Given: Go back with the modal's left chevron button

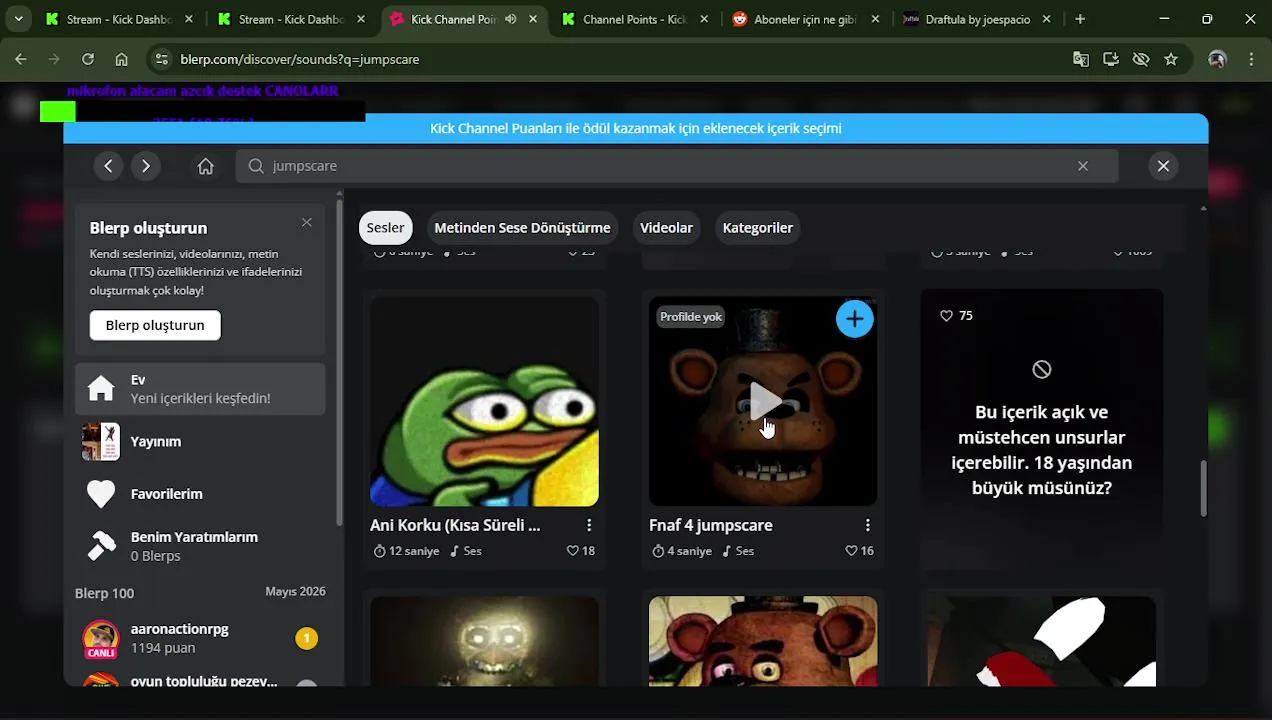Looking at the screenshot, I should (x=108, y=166).
